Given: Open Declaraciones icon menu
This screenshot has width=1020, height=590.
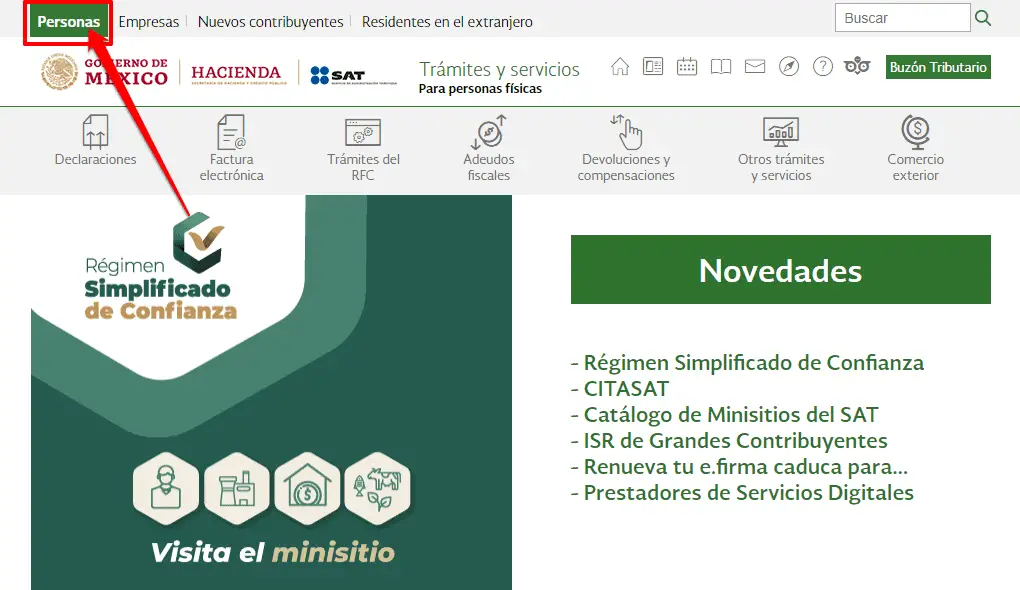Looking at the screenshot, I should tap(96, 141).
